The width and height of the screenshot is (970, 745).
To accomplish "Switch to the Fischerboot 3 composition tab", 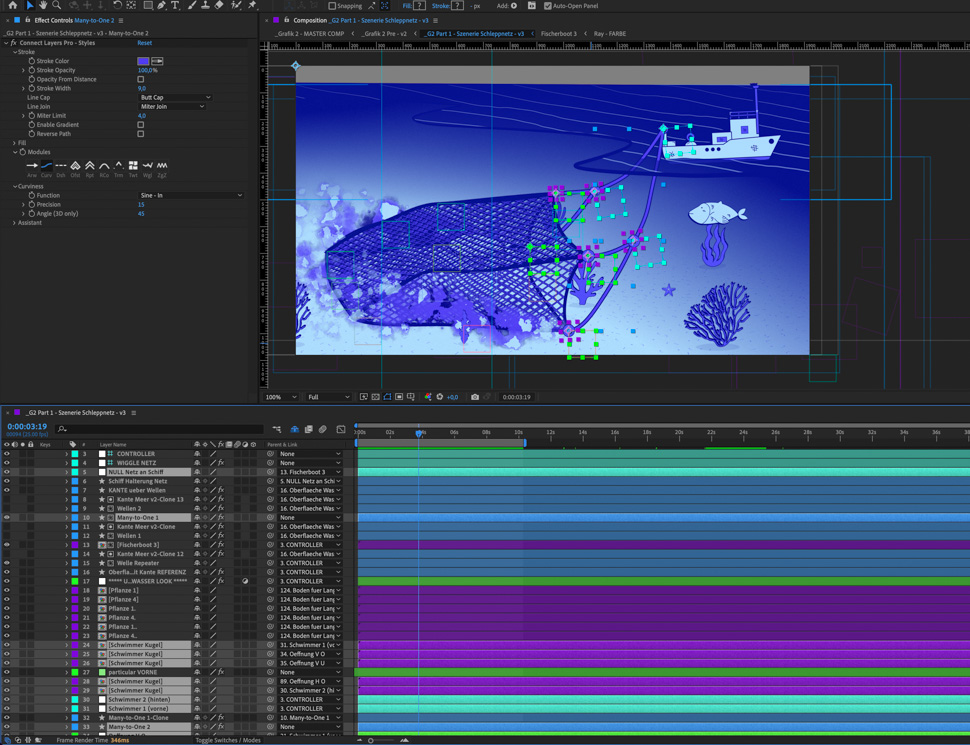I will click(x=559, y=34).
